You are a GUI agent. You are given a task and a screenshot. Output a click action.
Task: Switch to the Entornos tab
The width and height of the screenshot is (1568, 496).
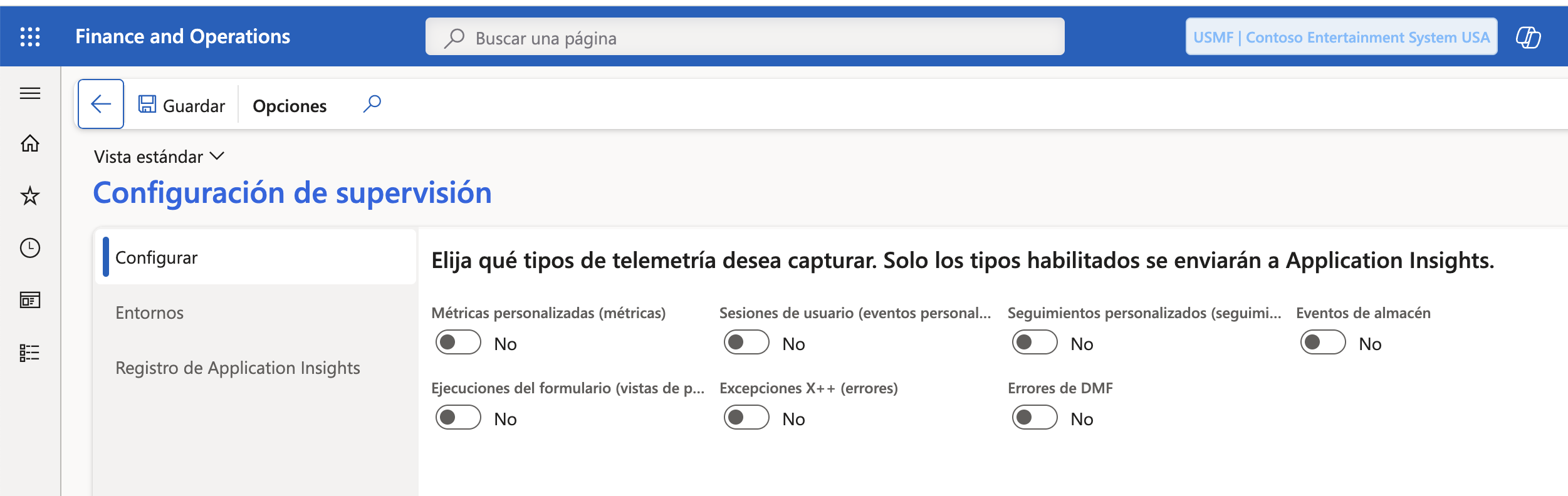tap(150, 313)
